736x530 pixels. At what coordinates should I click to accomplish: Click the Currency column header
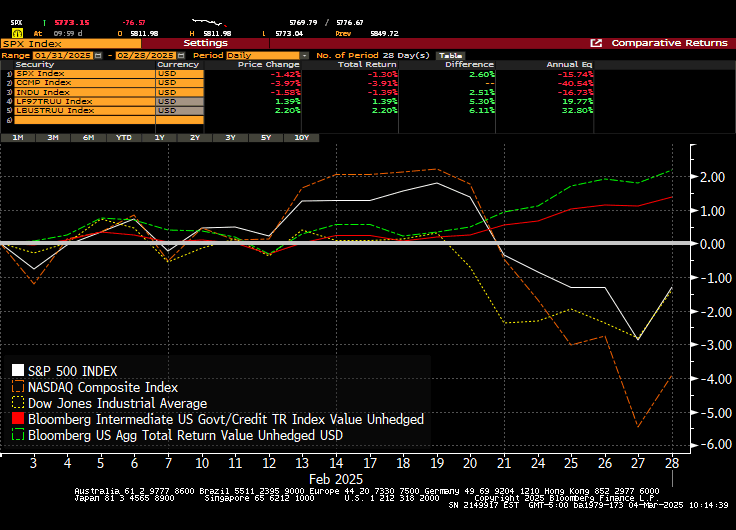click(178, 64)
